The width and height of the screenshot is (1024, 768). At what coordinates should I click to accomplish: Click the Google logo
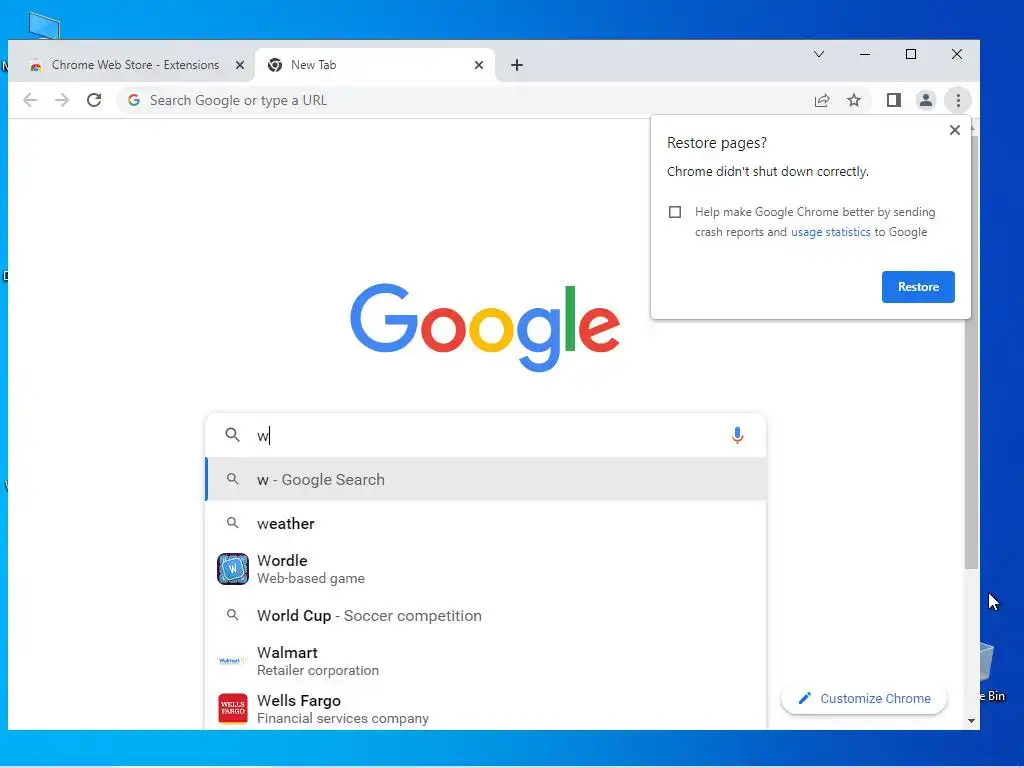coord(485,326)
